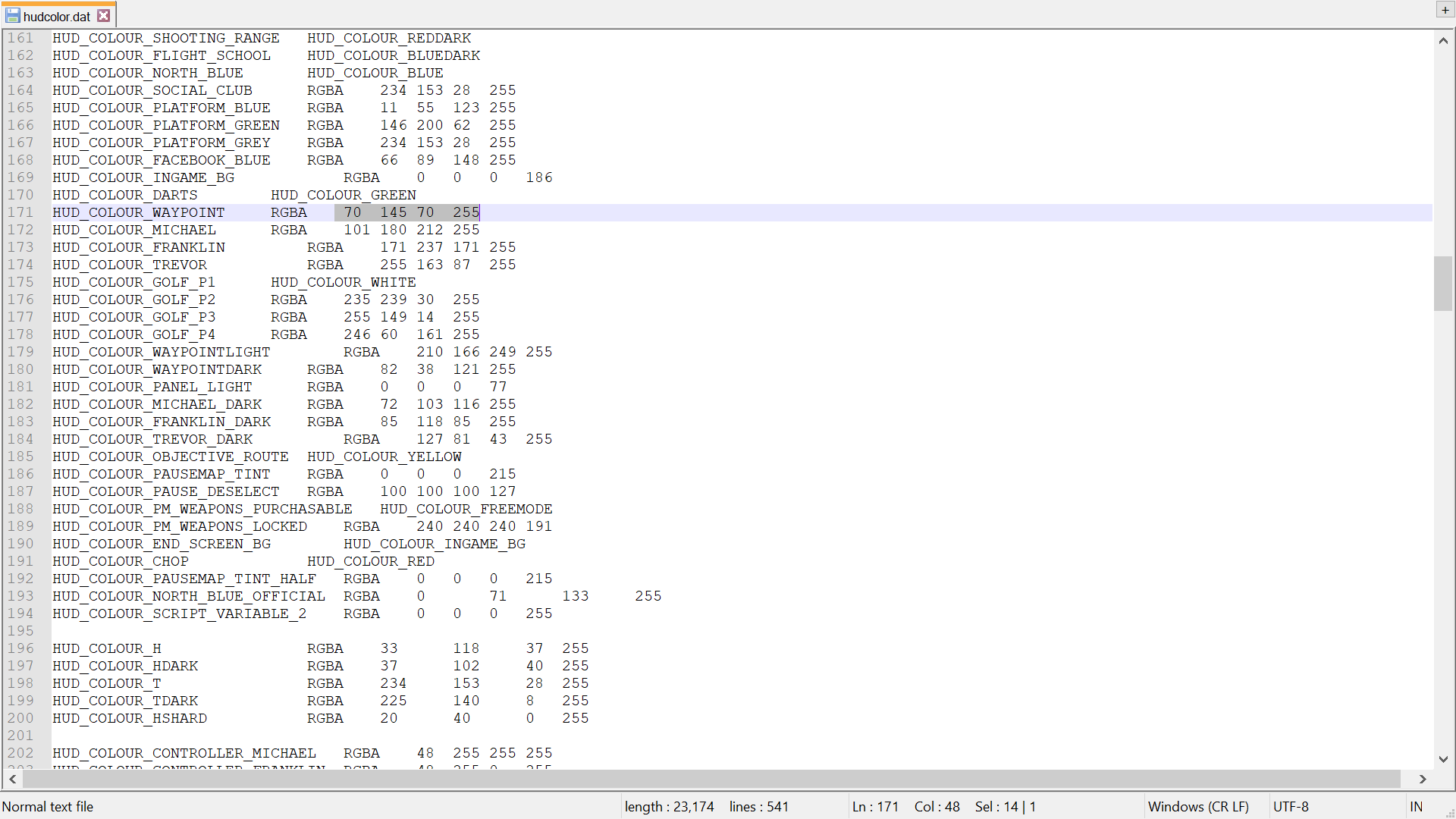The height and width of the screenshot is (819, 1456).
Task: Close the hudcolor.dat tab
Action: [x=104, y=15]
